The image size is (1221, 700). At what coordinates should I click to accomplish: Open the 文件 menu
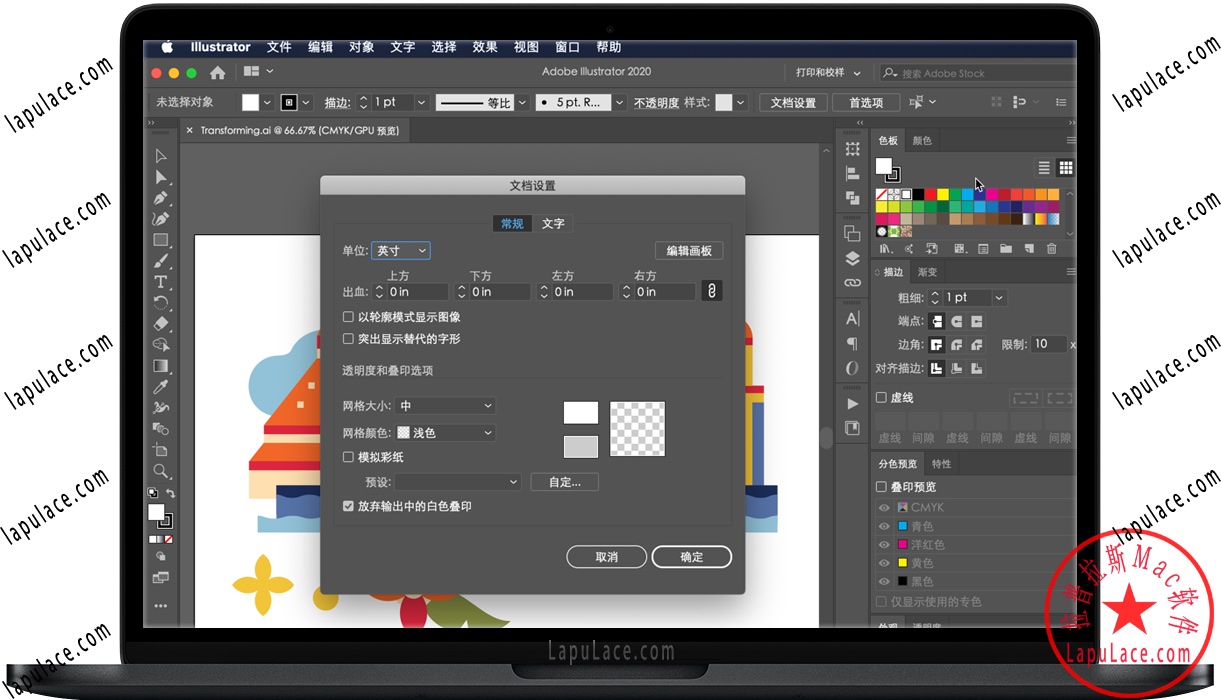279,47
